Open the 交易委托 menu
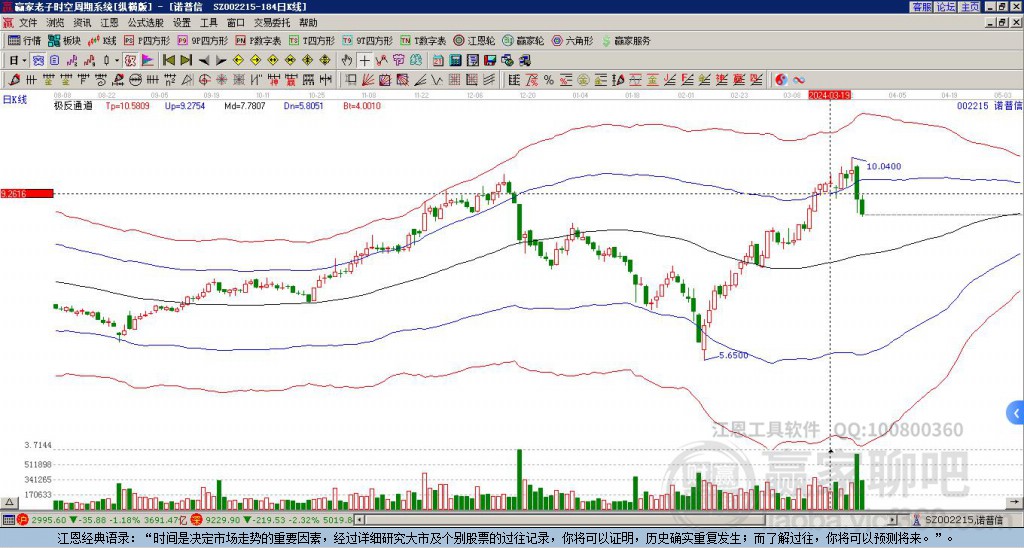Screen dimensions: 1024x548 272,23
